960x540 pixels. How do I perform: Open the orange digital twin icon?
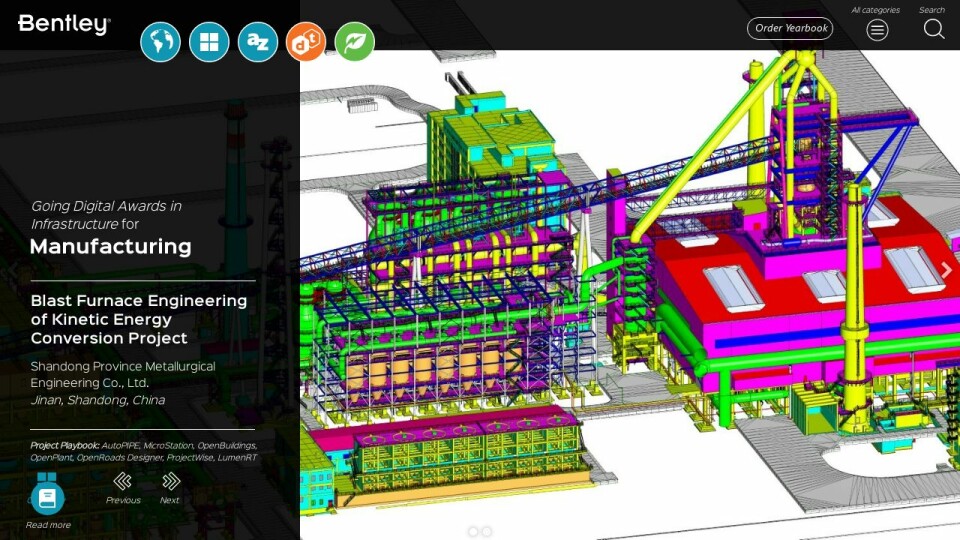pos(306,42)
